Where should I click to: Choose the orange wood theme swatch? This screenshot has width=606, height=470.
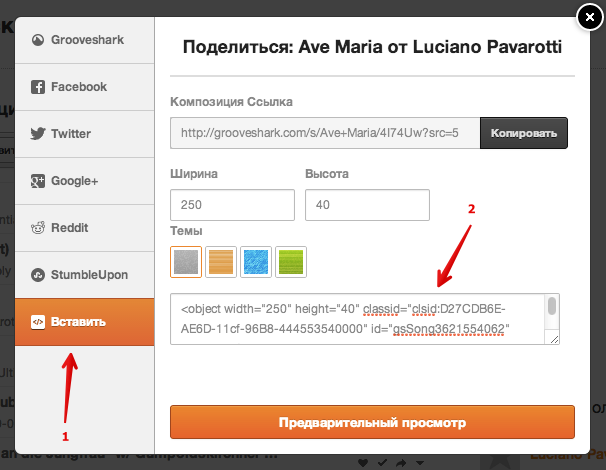[221, 262]
